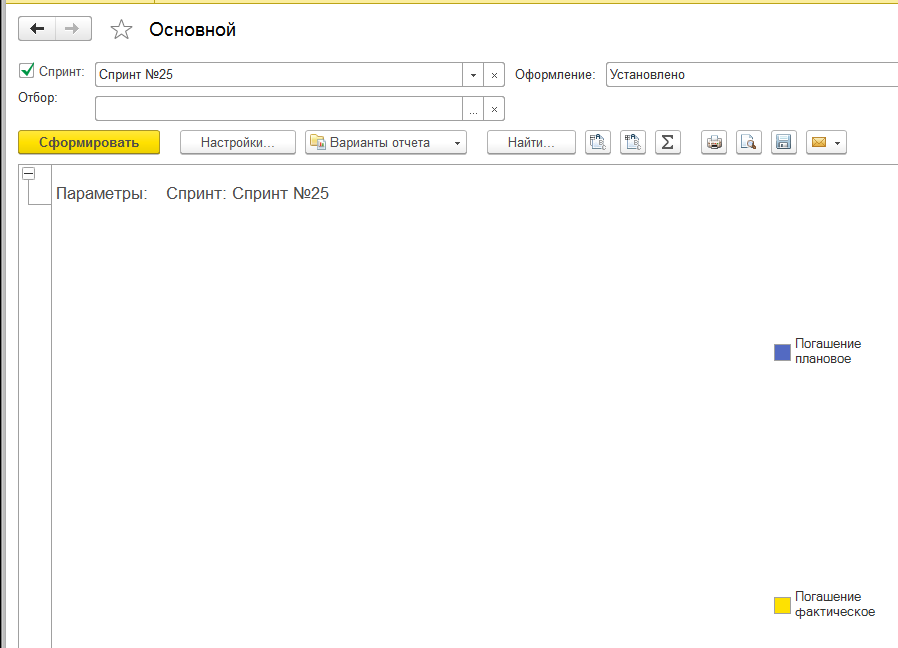Click the Найти... button
Viewport: 898px width, 648px height.
point(531,143)
